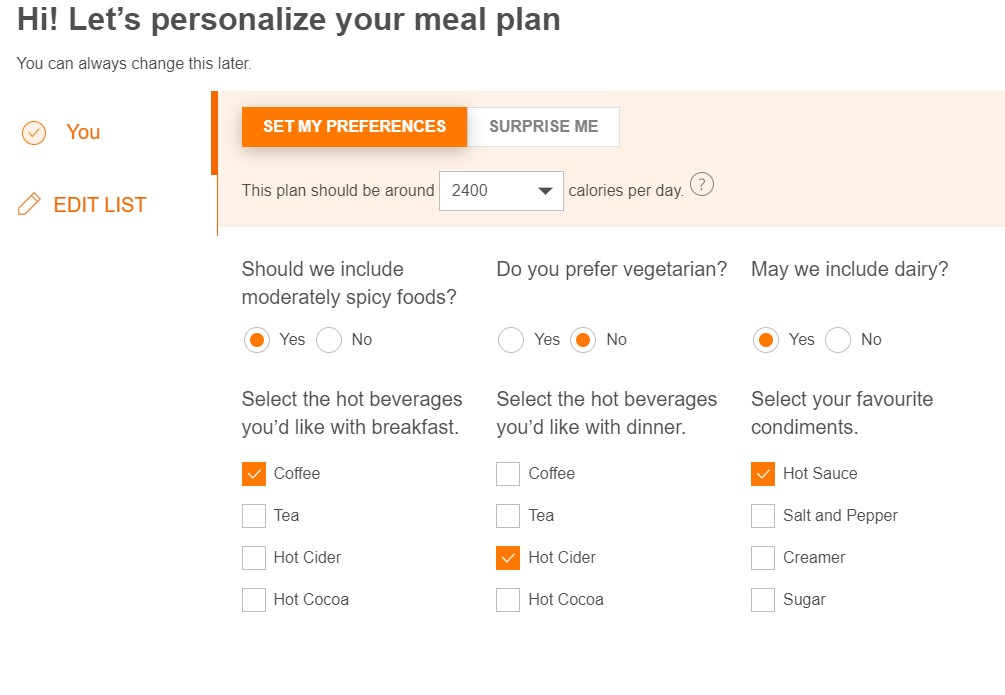Enable the Sugar condiment checkbox

point(763,600)
